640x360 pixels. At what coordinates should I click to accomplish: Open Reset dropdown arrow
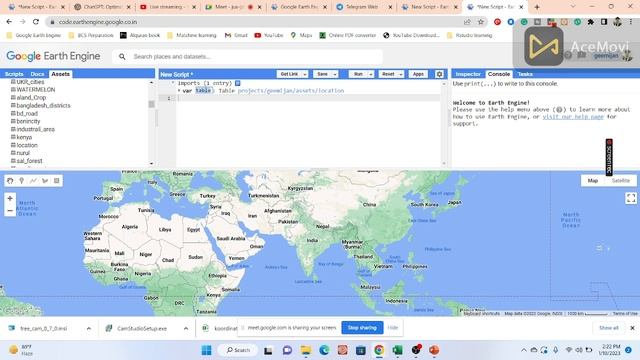click(x=401, y=74)
